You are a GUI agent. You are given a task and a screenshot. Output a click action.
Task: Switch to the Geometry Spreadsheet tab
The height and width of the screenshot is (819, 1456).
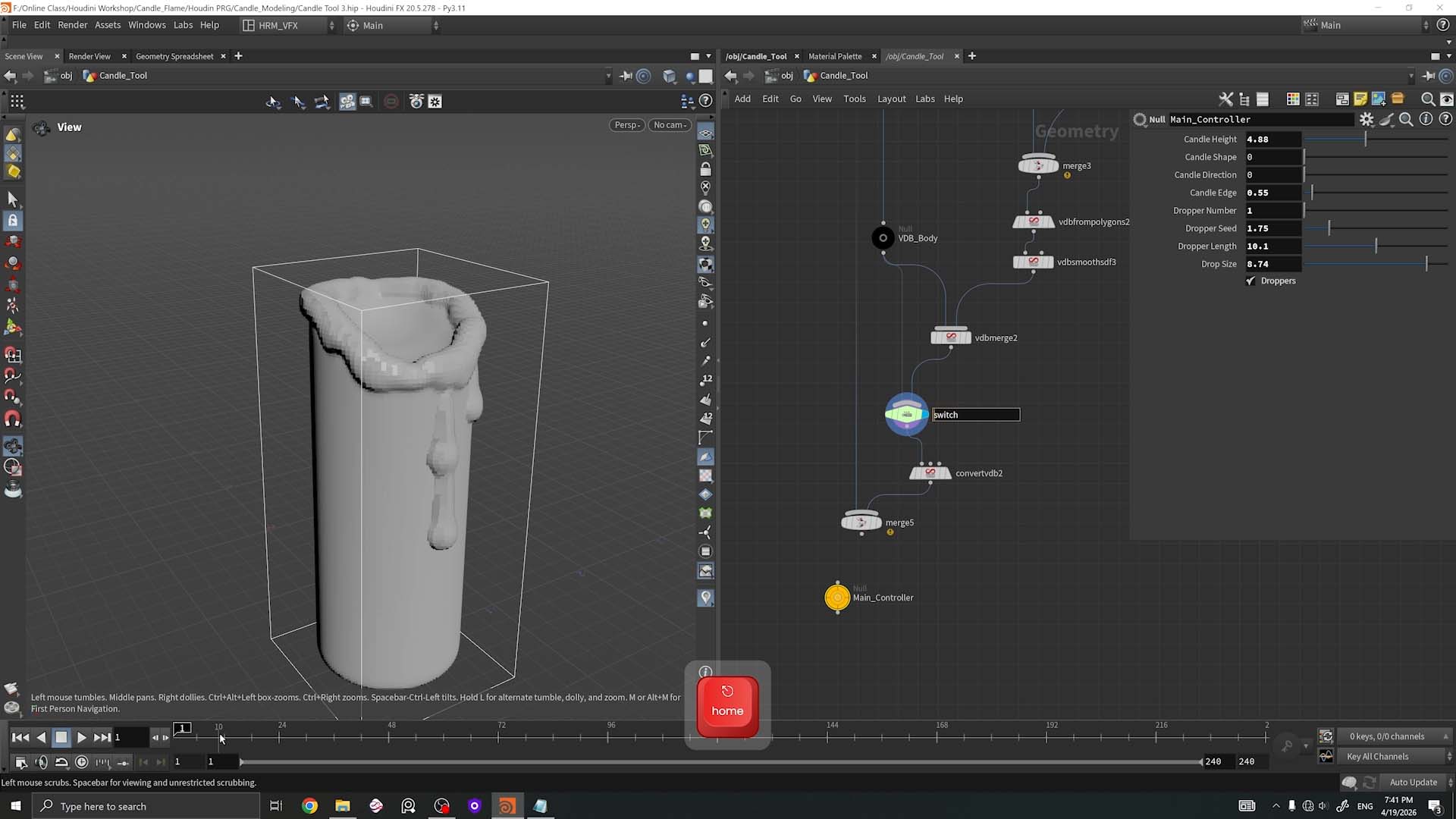point(174,56)
